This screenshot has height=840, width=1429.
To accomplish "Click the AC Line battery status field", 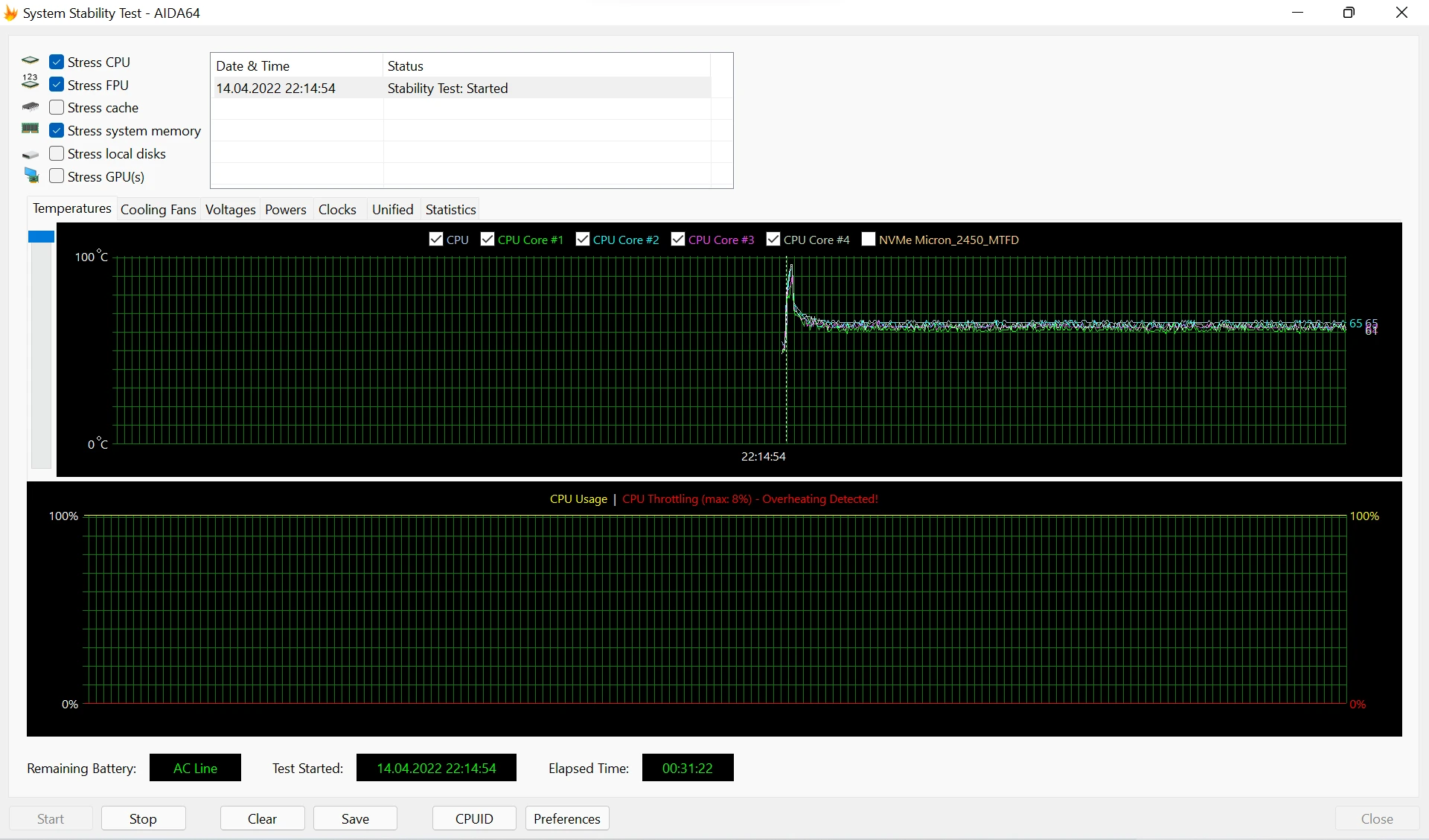I will tap(195, 768).
